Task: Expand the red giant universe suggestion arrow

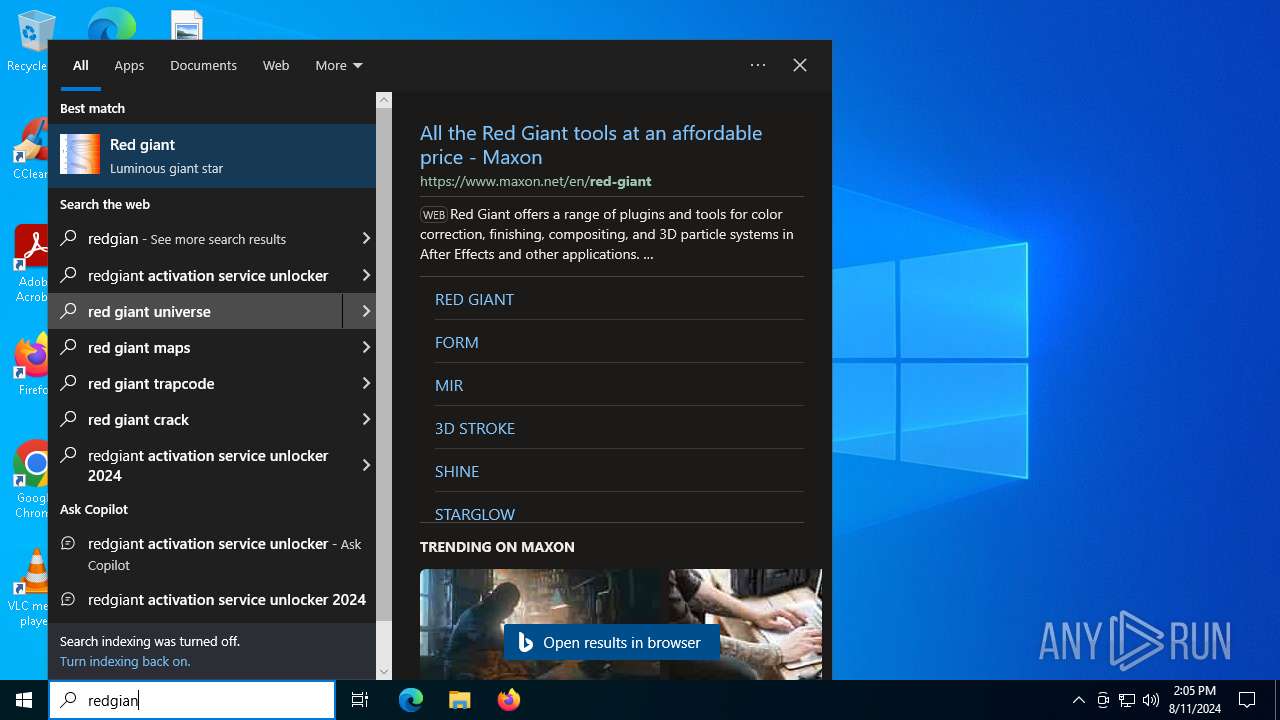Action: pyautogui.click(x=365, y=311)
